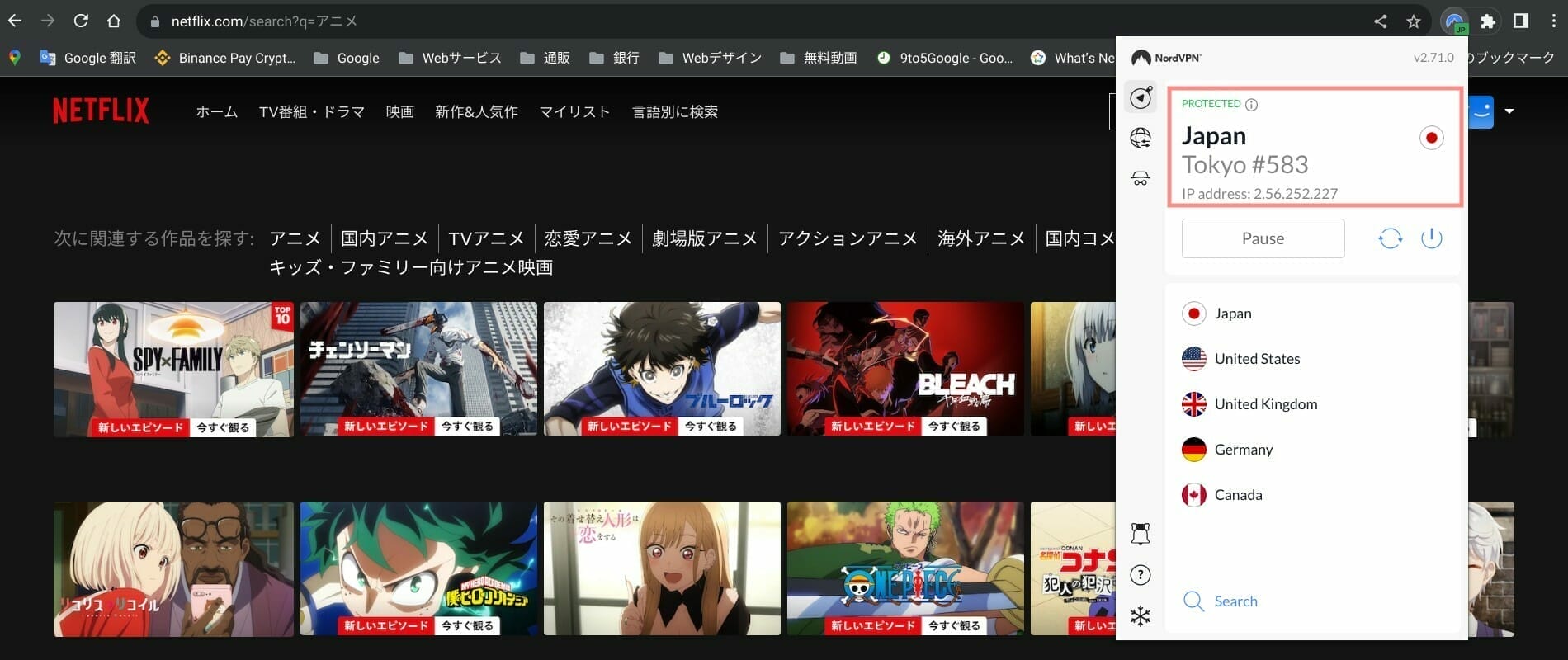Go back to previous page
This screenshot has height=660, width=1568.
(x=15, y=21)
